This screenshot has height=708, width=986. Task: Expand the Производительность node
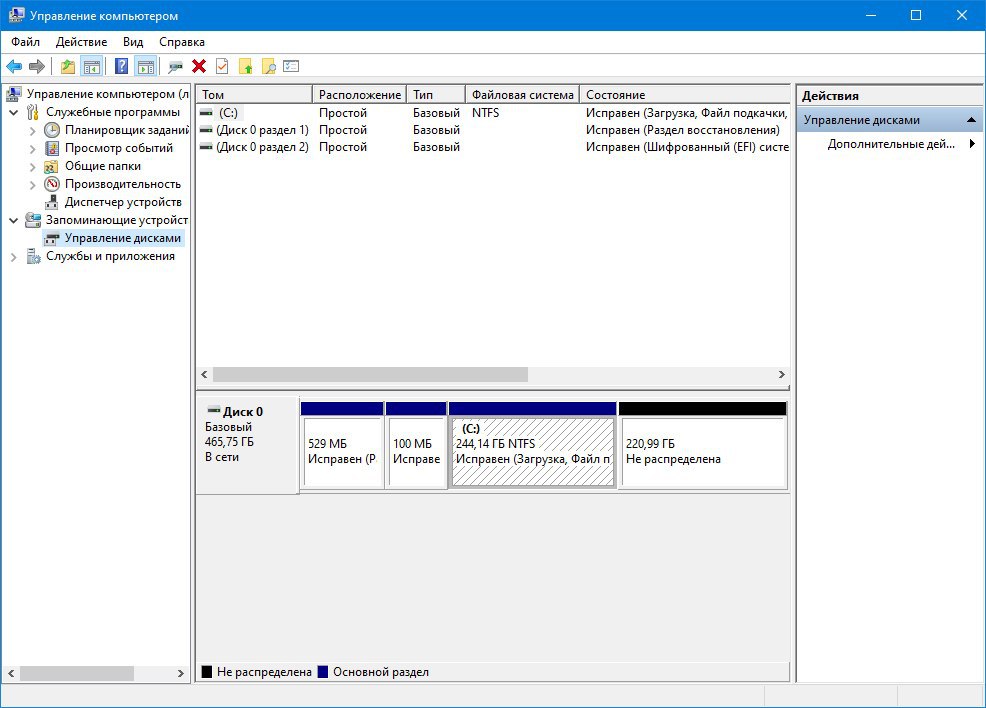(x=33, y=185)
